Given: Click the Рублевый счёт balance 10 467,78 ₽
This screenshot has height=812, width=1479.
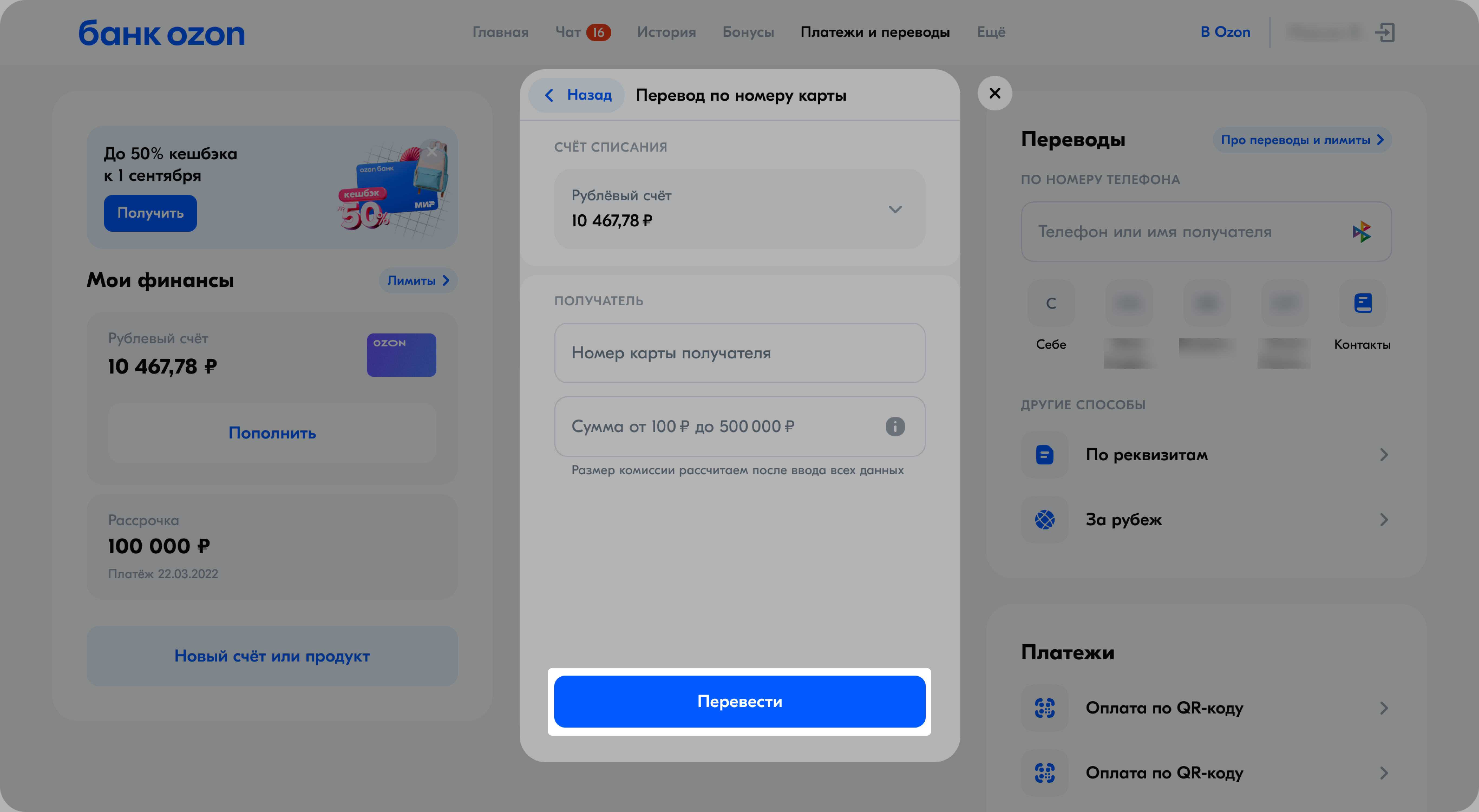Looking at the screenshot, I should (162, 366).
